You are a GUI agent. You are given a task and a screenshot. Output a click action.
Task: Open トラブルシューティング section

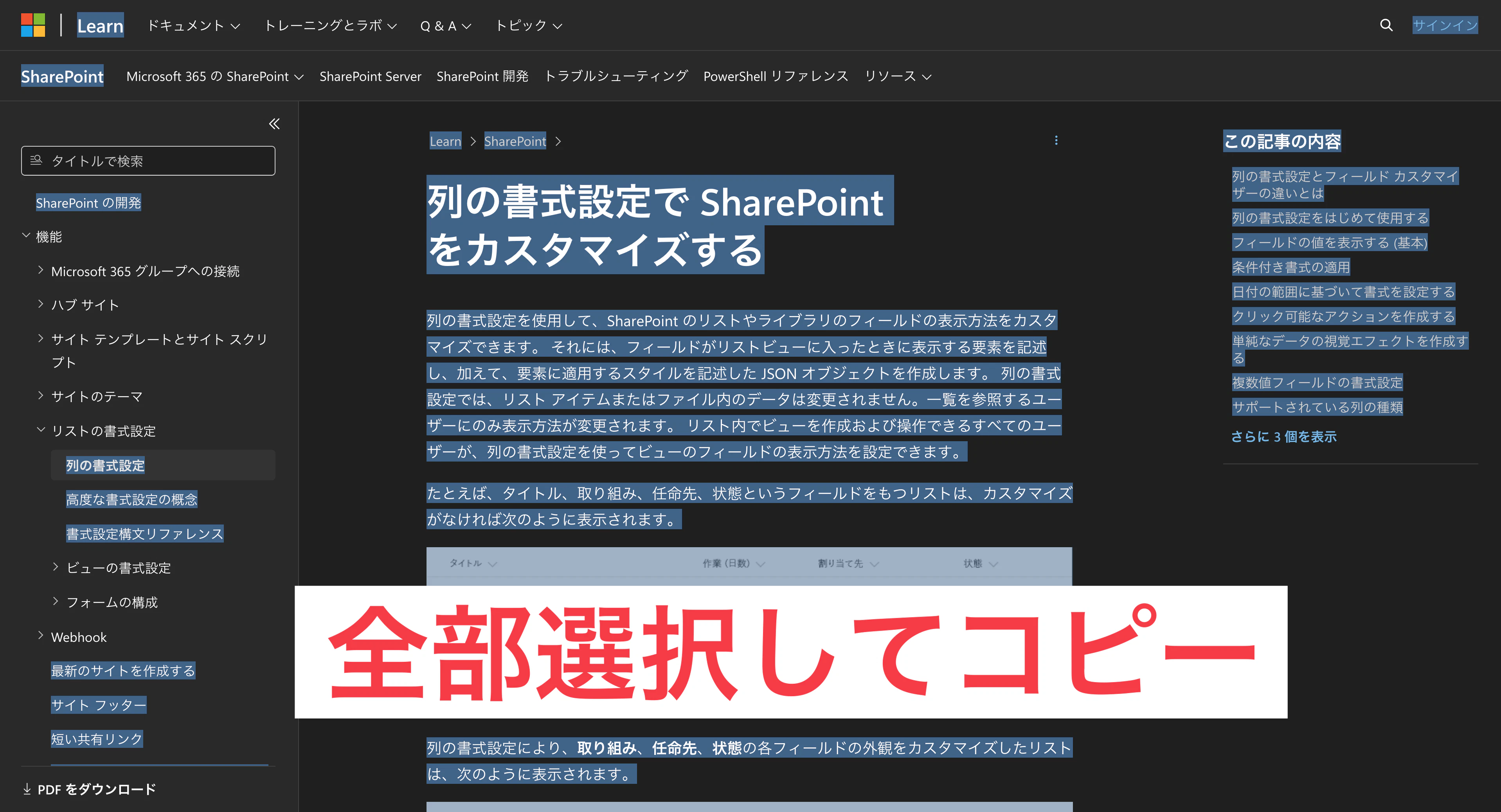pos(616,76)
